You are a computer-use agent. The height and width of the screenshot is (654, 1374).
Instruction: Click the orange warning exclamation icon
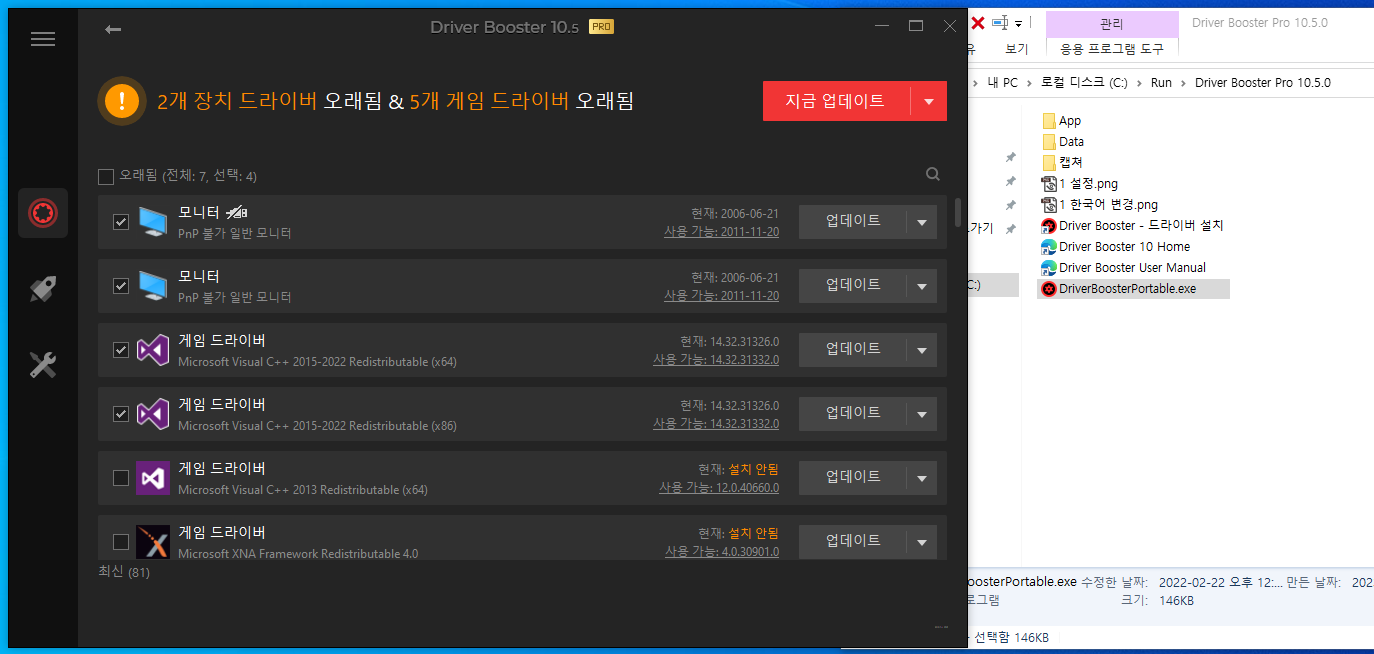pos(122,101)
